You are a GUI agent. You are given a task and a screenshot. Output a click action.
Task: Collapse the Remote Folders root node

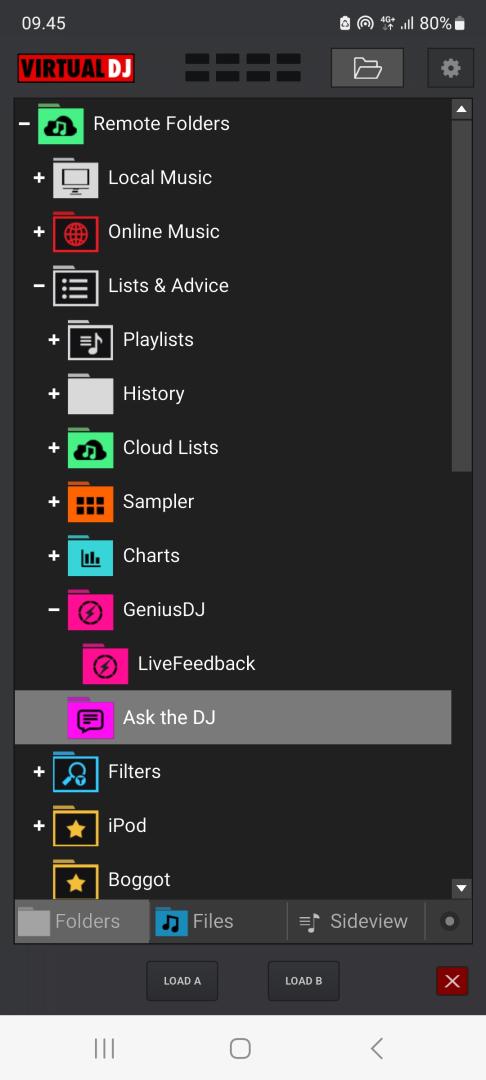click(24, 124)
